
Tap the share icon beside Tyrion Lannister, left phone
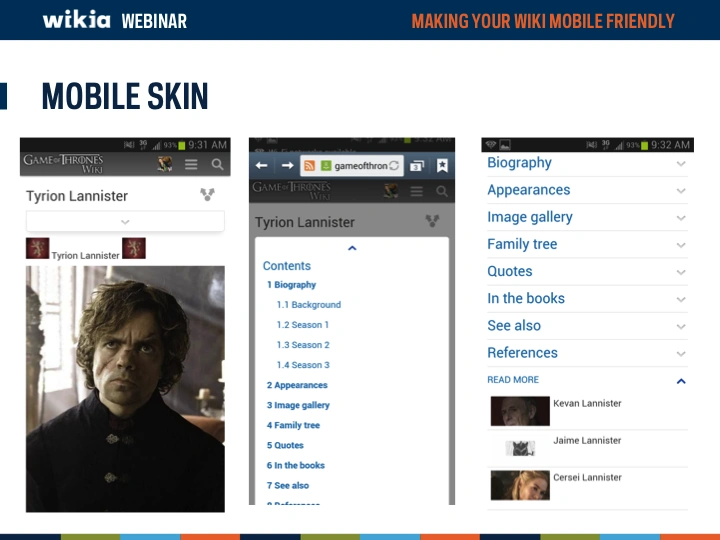pos(207,196)
